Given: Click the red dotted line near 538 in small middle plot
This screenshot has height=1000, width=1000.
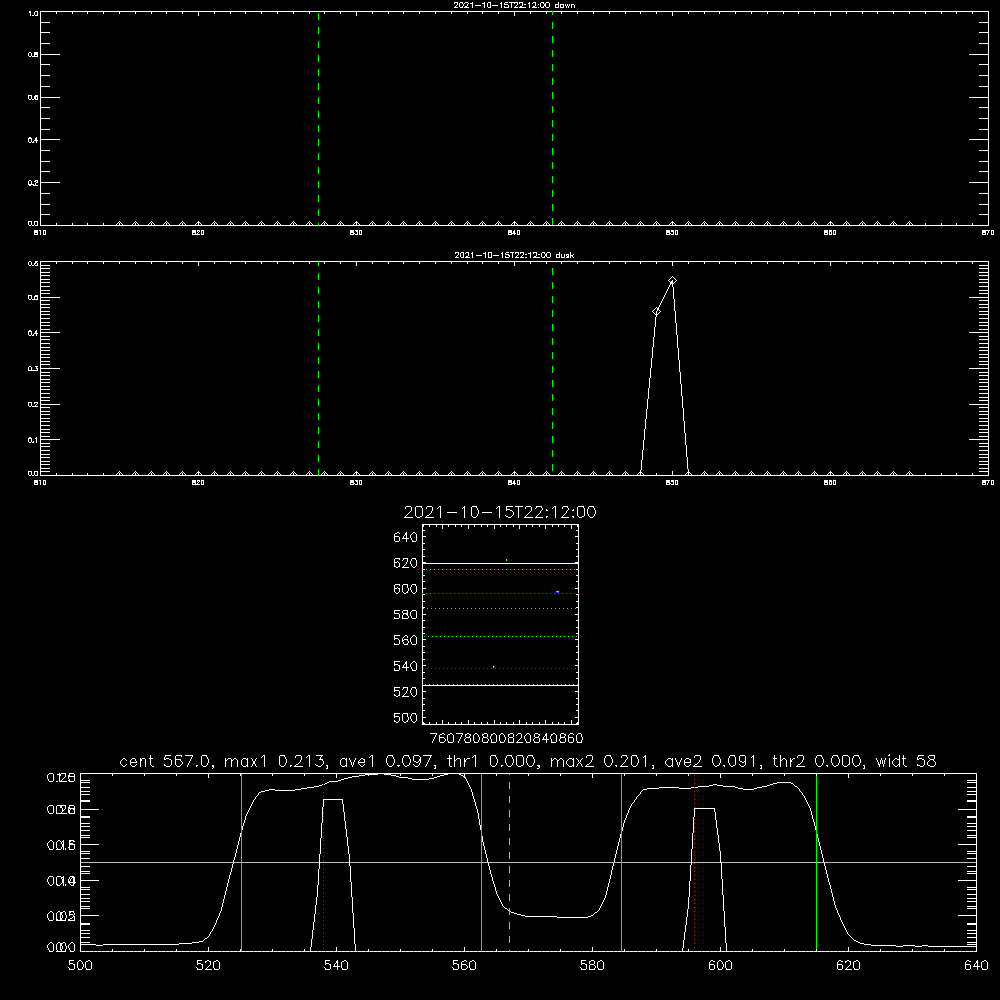Looking at the screenshot, I should [501, 668].
